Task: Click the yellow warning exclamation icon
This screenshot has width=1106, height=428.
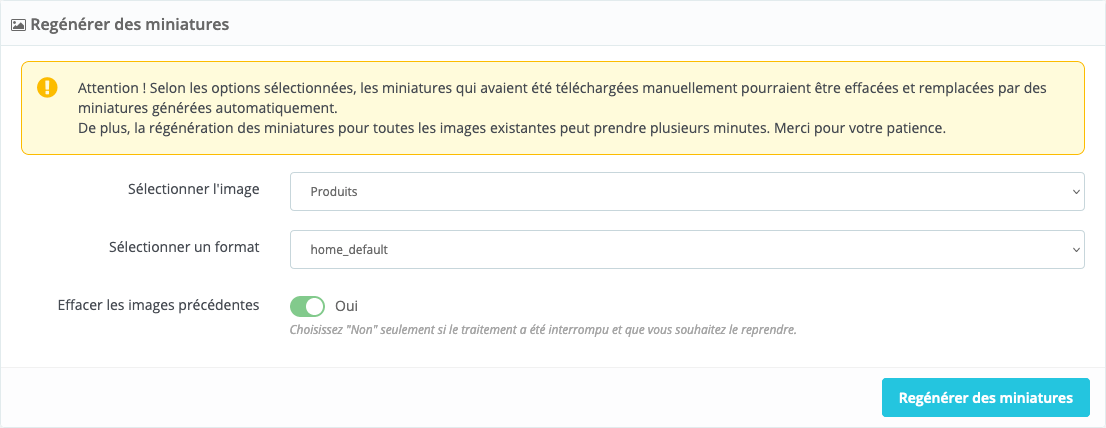Action: click(x=47, y=87)
